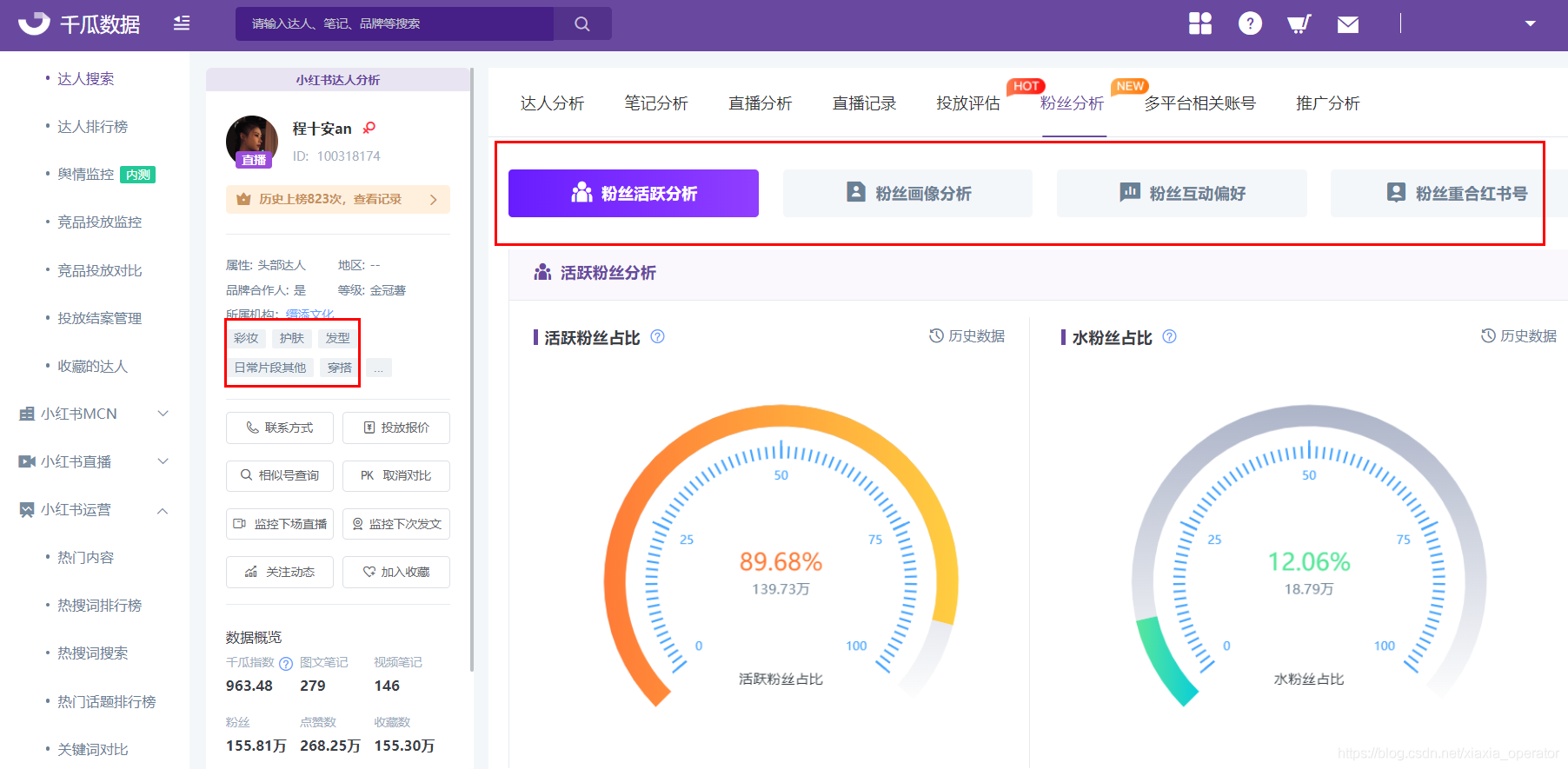
Task: Switch to the 推广分析 tab
Action: [1328, 103]
